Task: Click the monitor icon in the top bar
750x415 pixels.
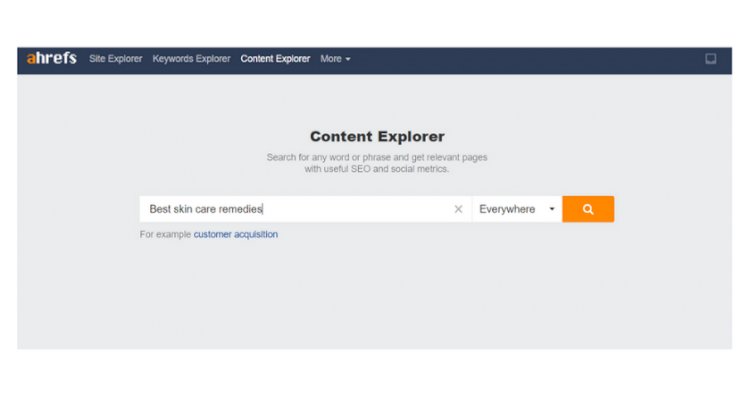Action: pyautogui.click(x=711, y=59)
